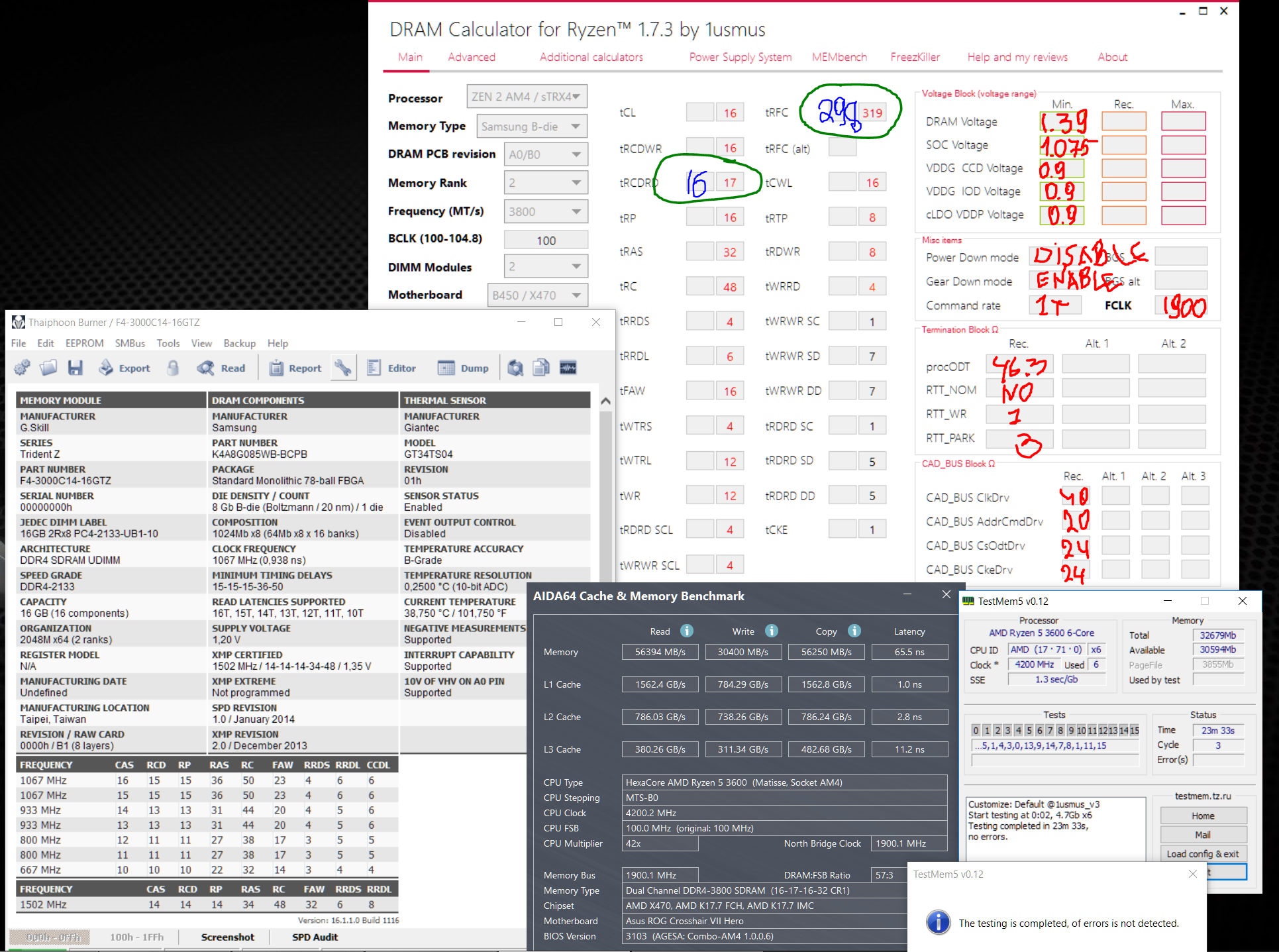Click the BCLK input field showing 100
Screen dimensions: 1279x952
[546, 240]
